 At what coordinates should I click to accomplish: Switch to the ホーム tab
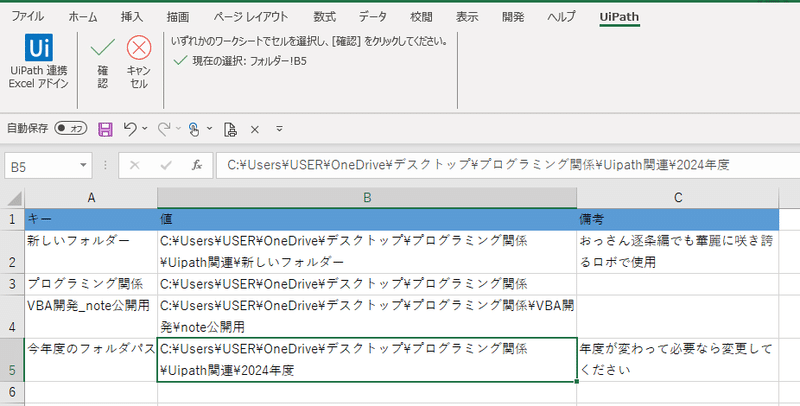click(x=83, y=16)
